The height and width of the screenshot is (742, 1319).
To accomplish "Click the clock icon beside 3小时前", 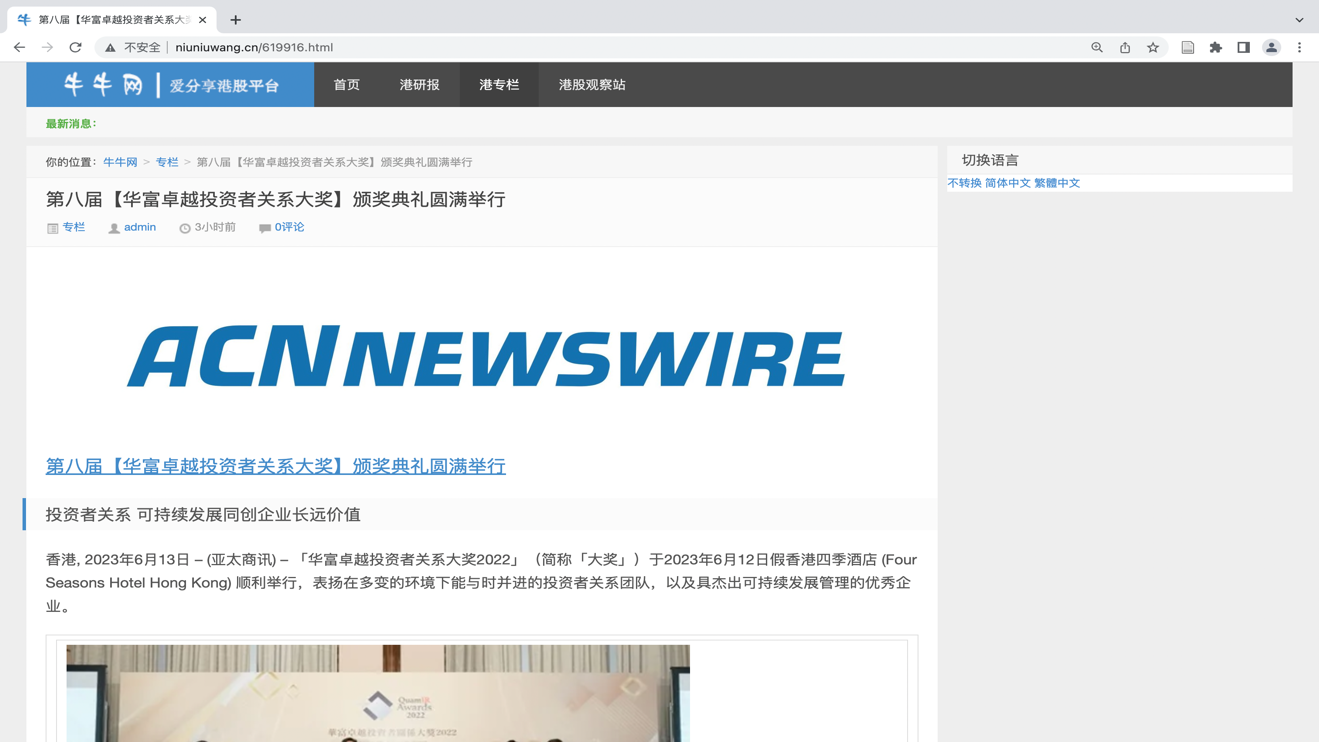I will click(185, 228).
